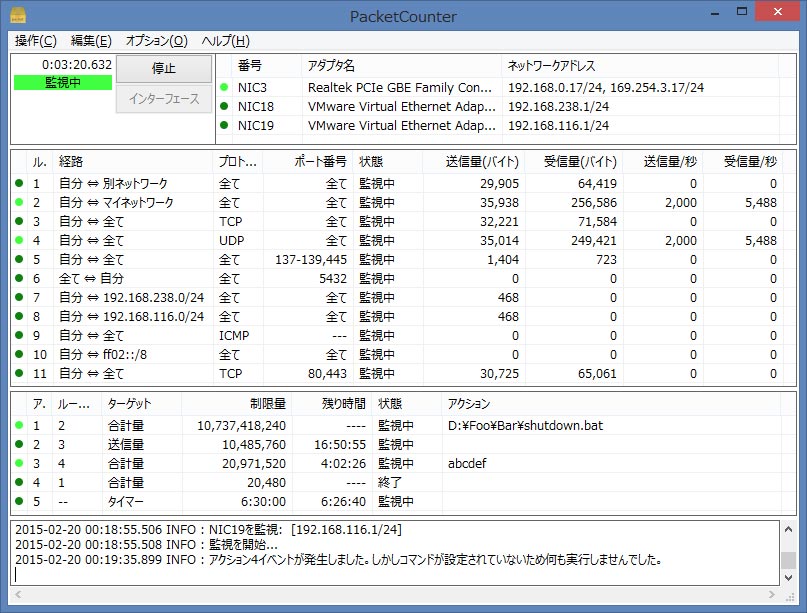Screen dimensions: 807x613
Task: Click green status dot for NIC3 adapter
Action: (224, 87)
